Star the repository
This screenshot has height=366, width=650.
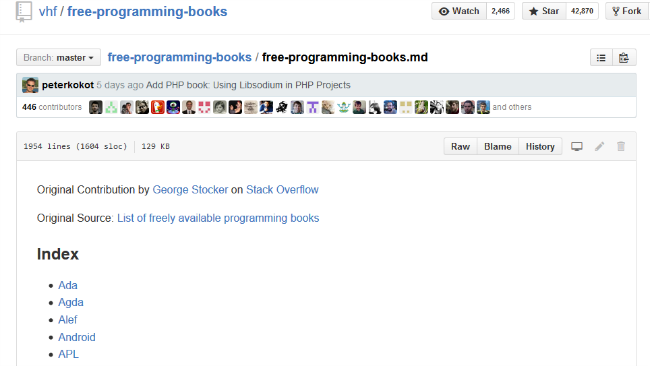[x=544, y=11]
